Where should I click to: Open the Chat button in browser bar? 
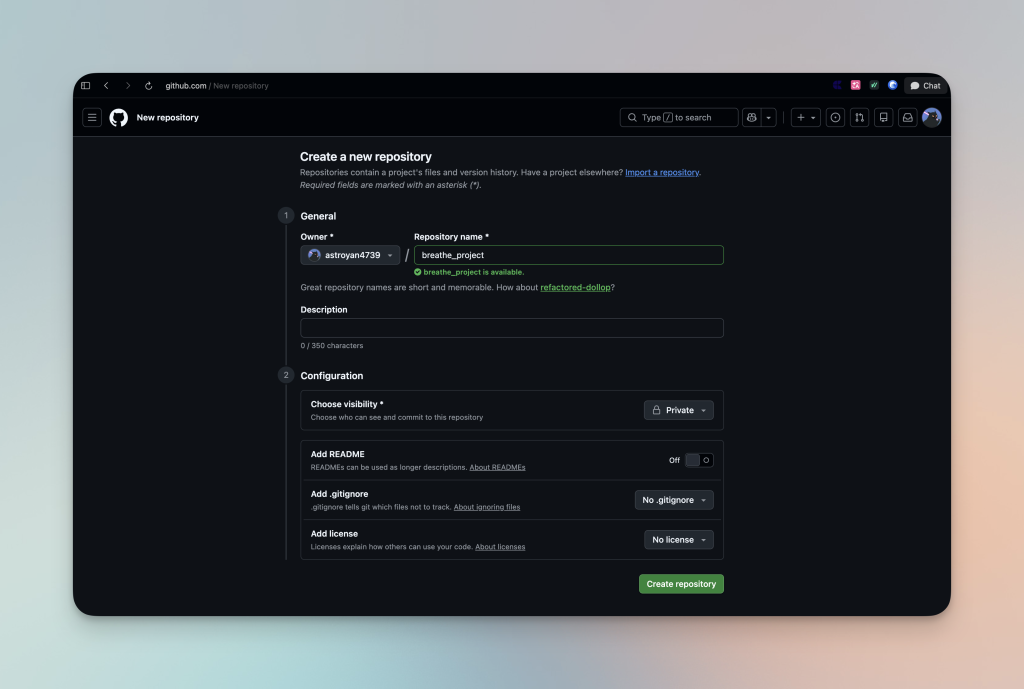point(925,86)
